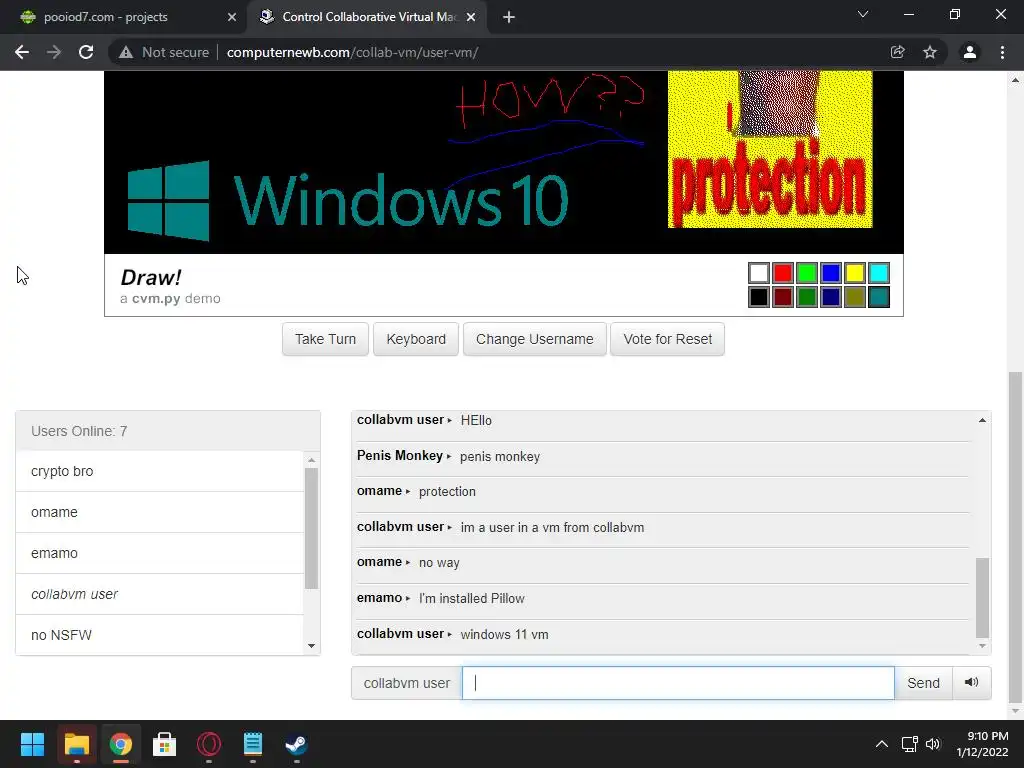Close the pooiod7.com tab
The image size is (1024, 768).
click(232, 17)
